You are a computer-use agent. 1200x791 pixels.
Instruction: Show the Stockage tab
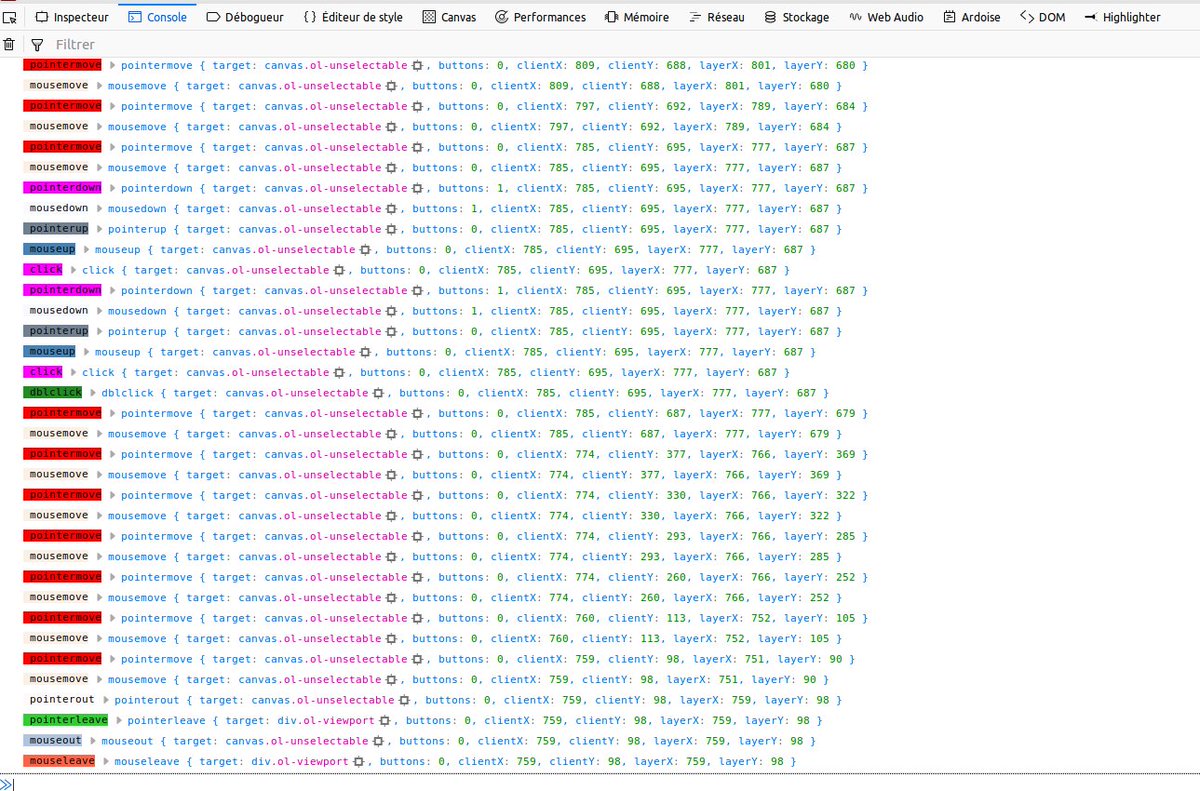click(x=797, y=17)
